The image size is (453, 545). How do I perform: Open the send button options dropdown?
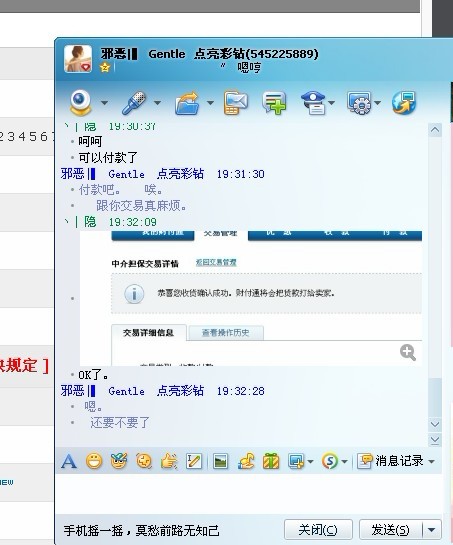(x=432, y=530)
